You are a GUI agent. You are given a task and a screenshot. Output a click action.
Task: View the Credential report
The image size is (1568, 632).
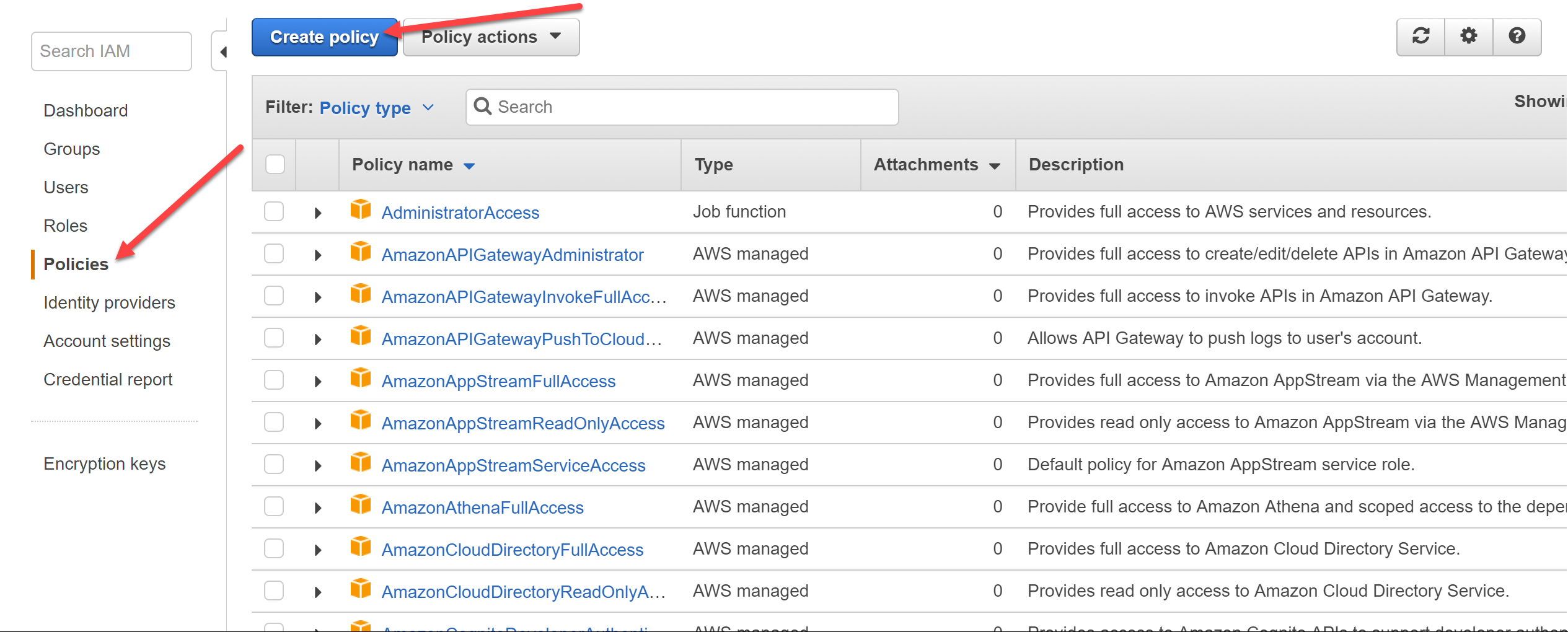108,380
